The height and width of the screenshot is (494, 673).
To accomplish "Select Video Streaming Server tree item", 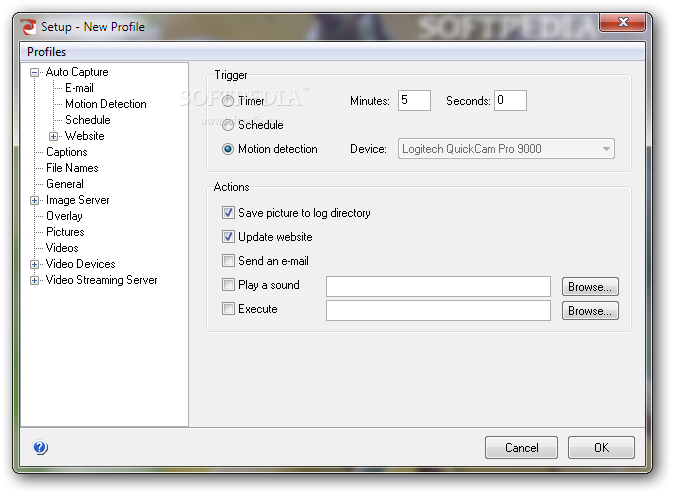I will click(x=102, y=280).
